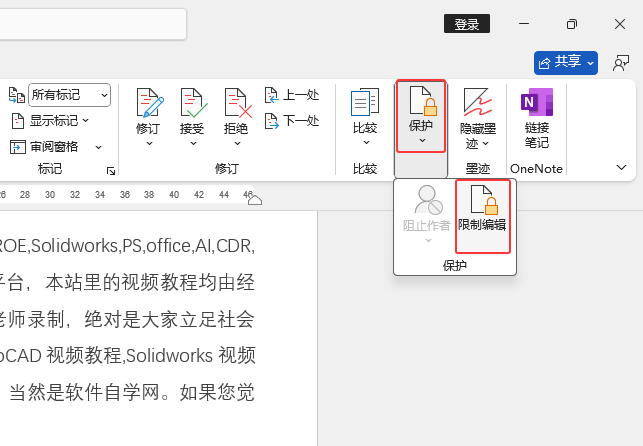The width and height of the screenshot is (643, 446).
Task: Click the 登录 sign-in button
Action: (467, 24)
